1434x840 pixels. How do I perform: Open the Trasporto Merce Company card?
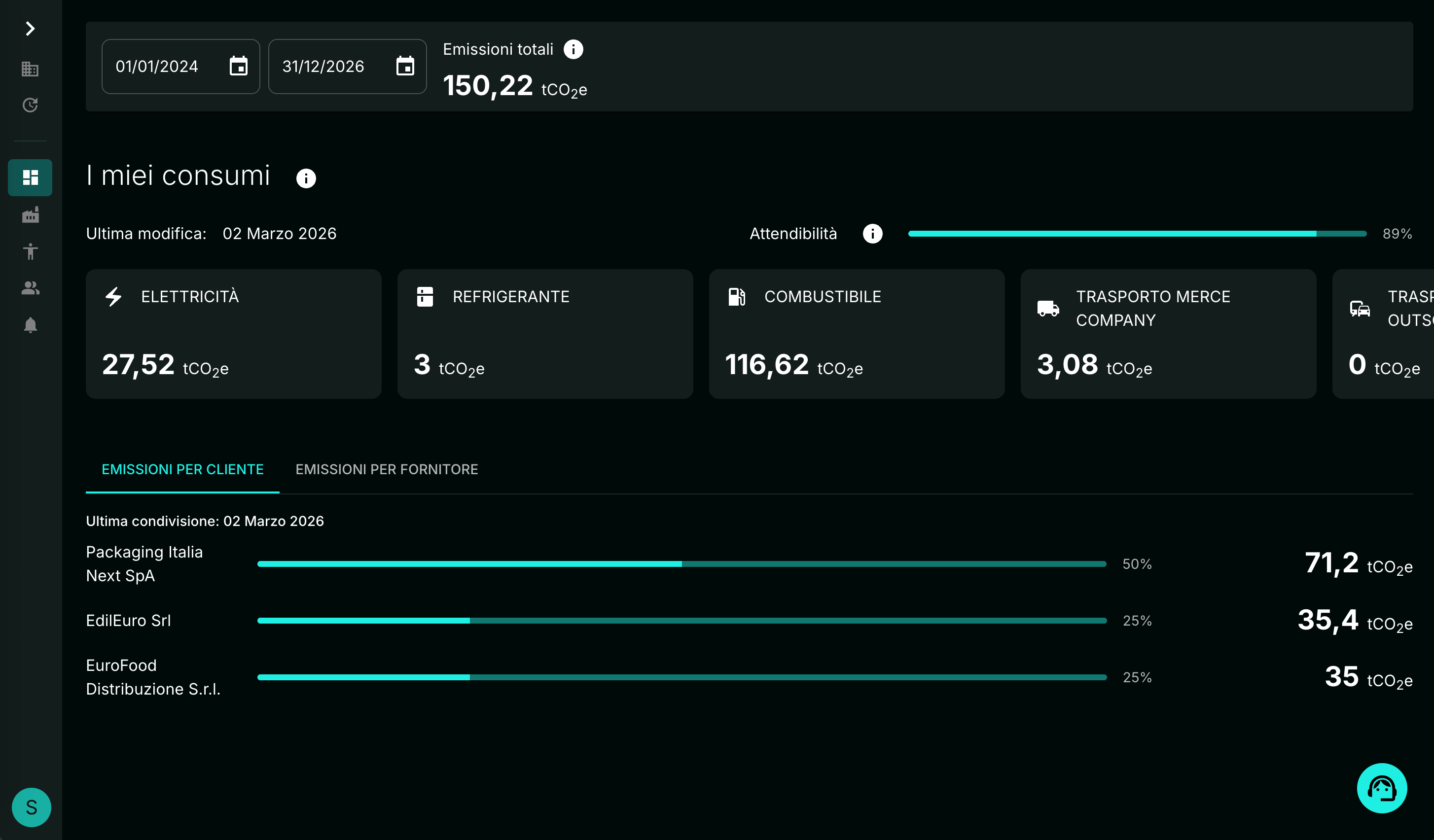1168,334
